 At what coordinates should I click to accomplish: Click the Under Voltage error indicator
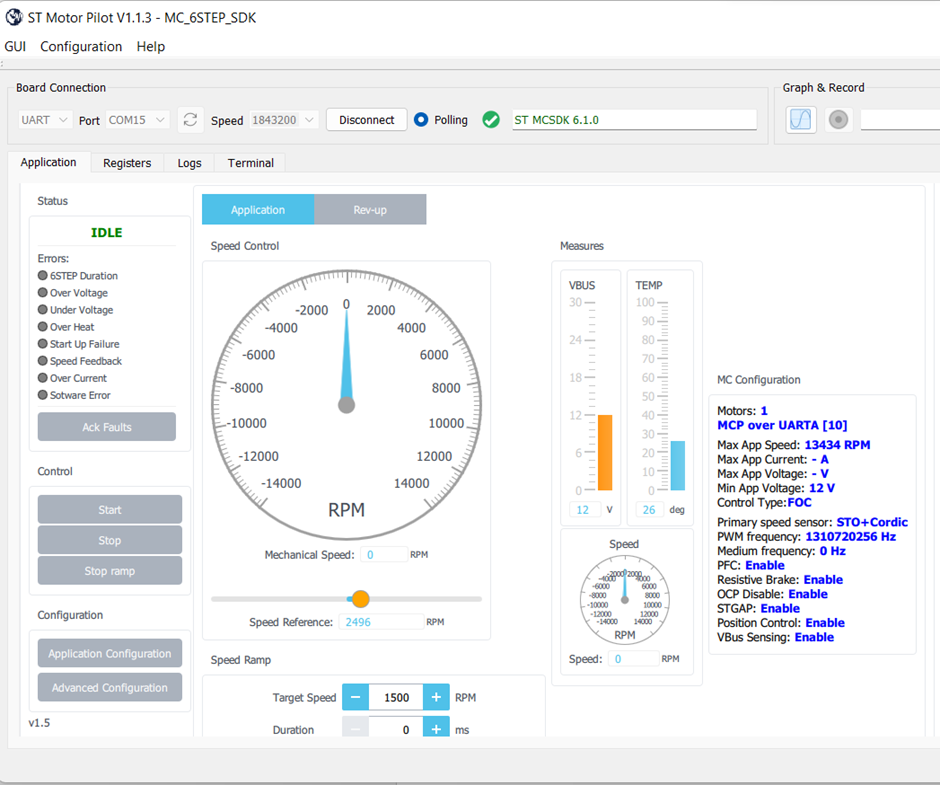pos(43,309)
